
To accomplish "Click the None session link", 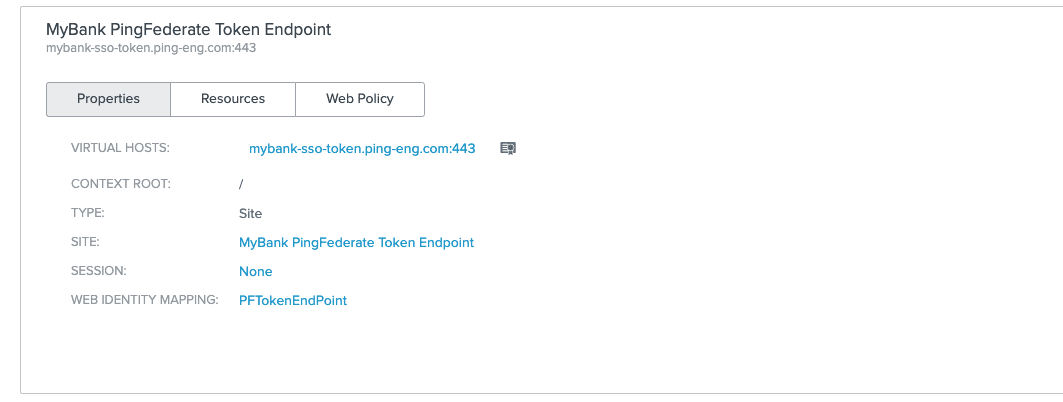I will (x=256, y=272).
